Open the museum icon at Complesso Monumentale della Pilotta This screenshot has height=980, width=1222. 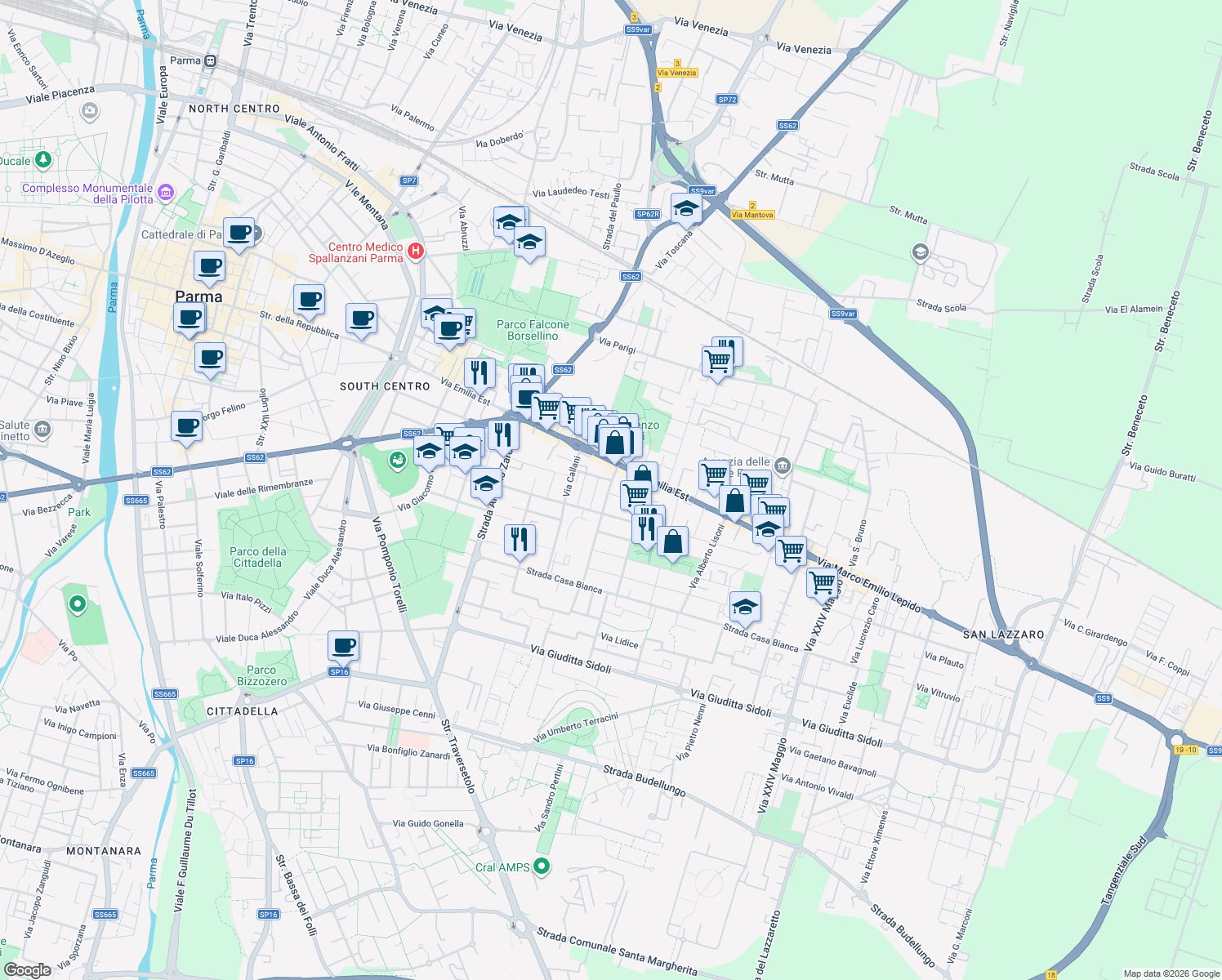[x=166, y=192]
